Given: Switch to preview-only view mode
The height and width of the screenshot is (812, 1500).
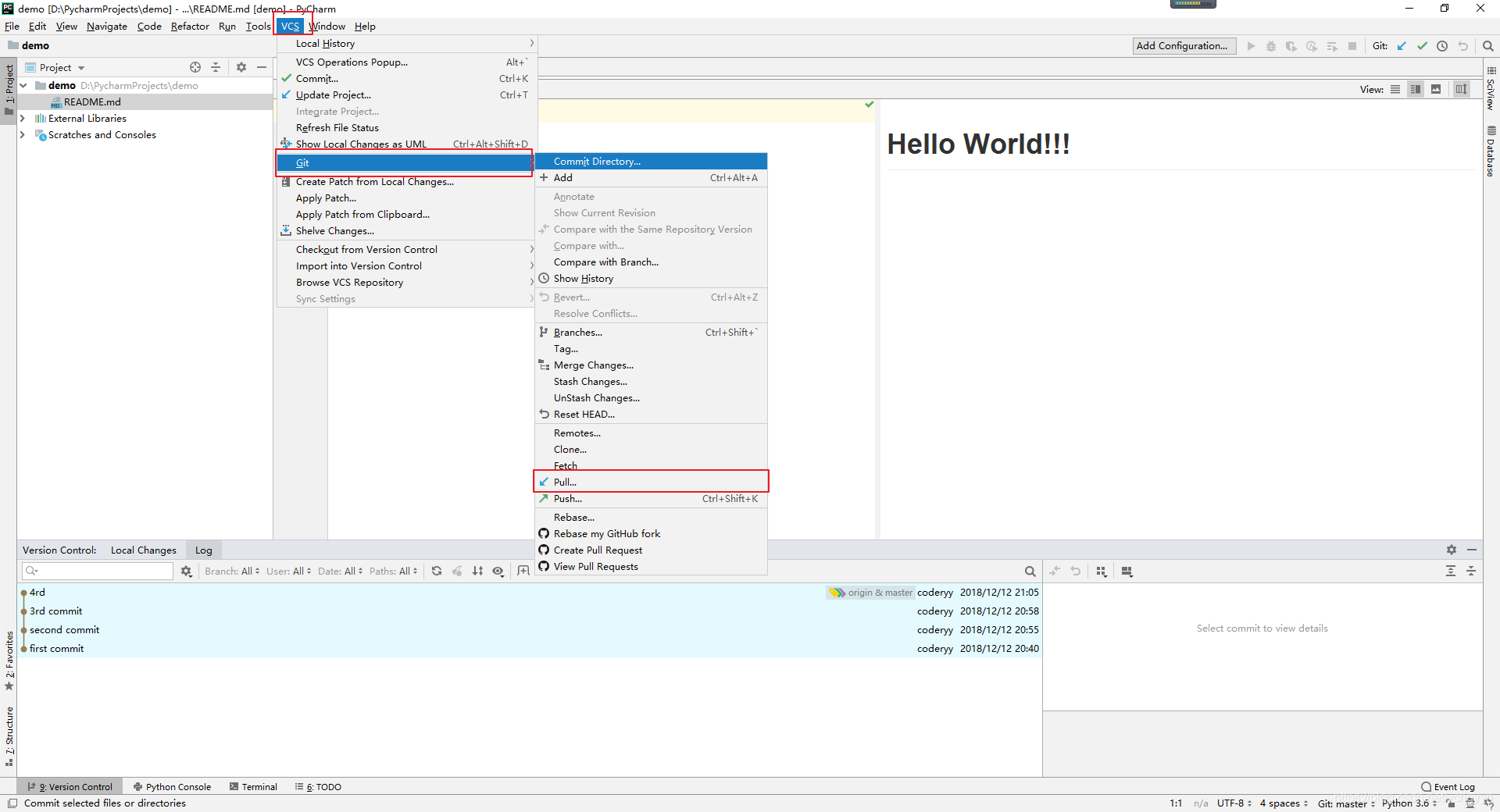Looking at the screenshot, I should [1436, 89].
